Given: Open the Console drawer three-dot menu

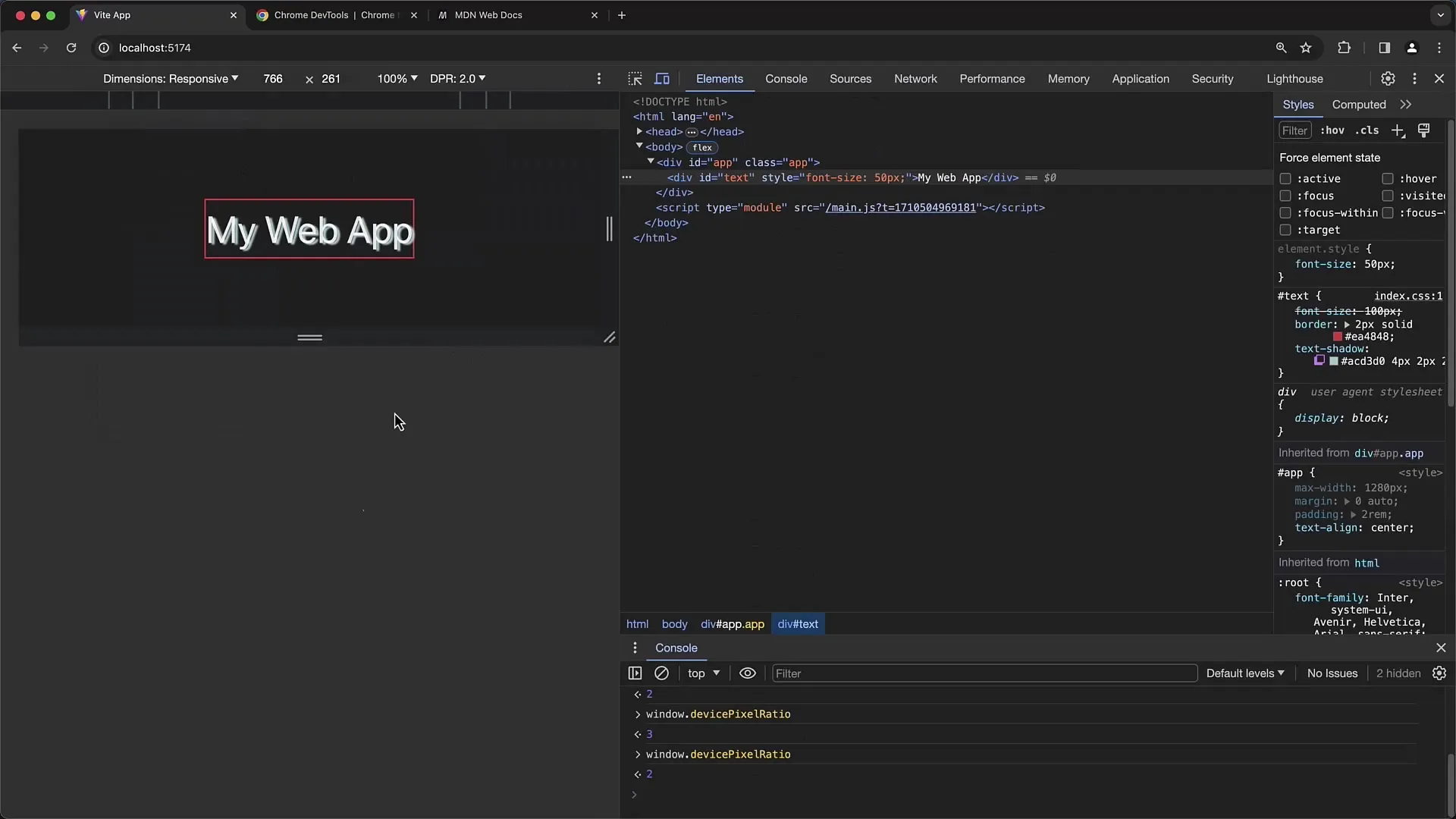Looking at the screenshot, I should (635, 648).
